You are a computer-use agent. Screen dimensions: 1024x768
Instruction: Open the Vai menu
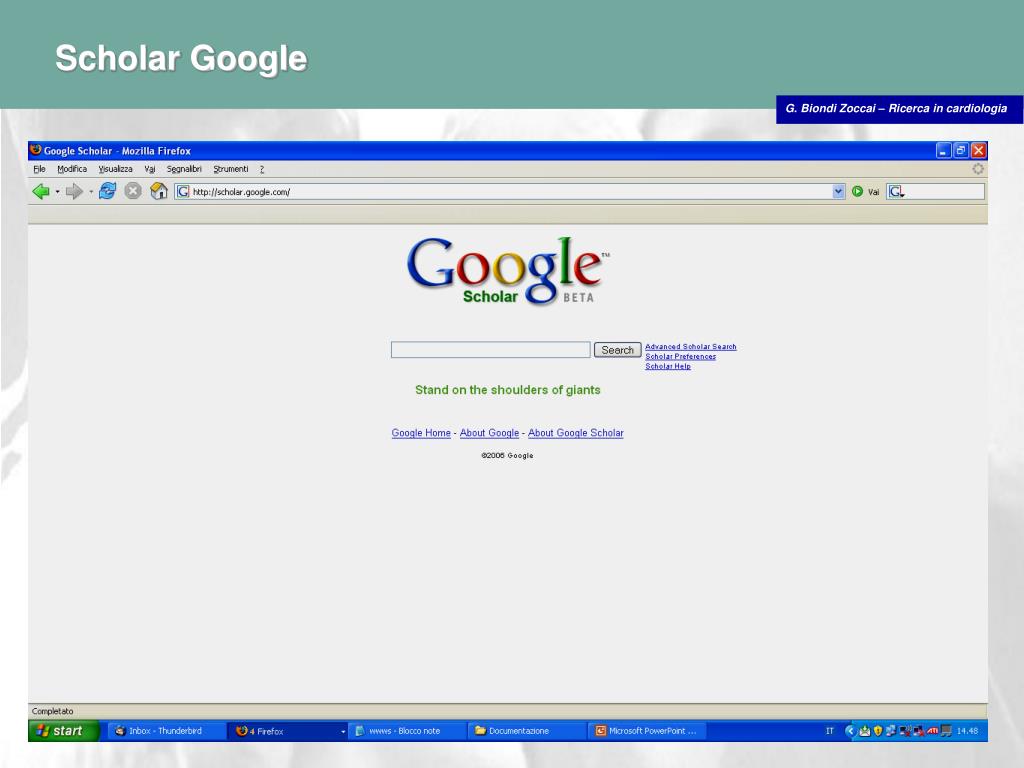point(150,169)
